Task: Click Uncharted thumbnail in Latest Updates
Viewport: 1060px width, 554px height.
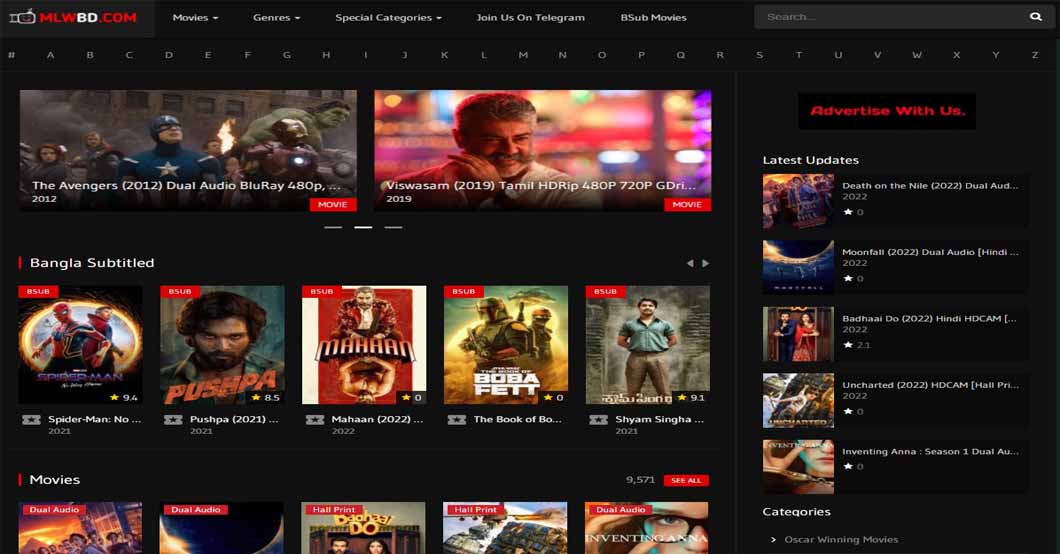Action: (798, 401)
